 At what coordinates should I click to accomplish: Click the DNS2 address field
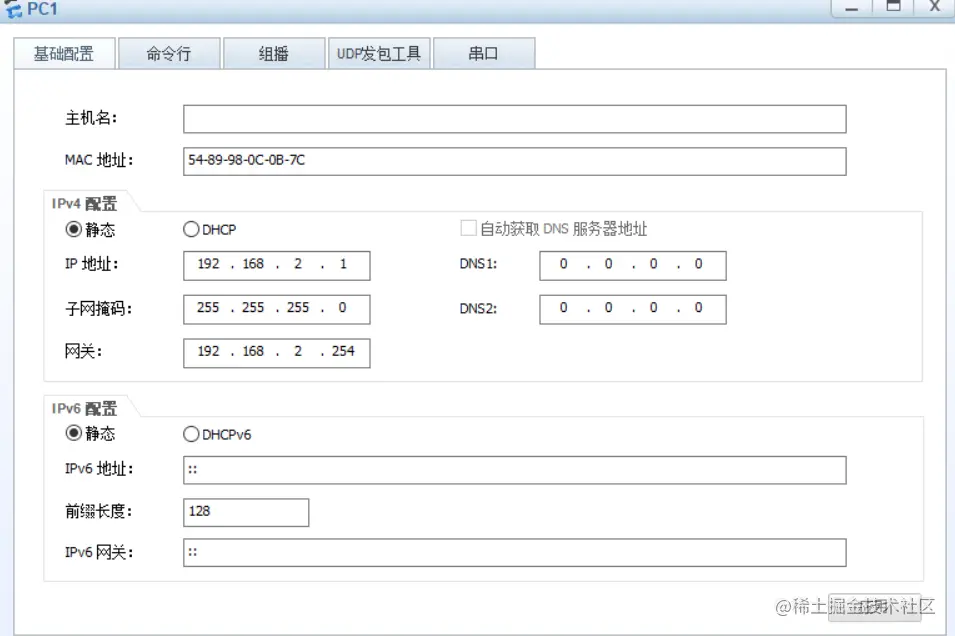click(633, 309)
